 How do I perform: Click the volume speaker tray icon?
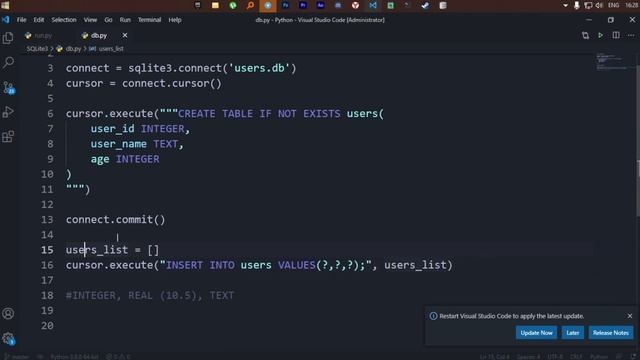tap(599, 5)
